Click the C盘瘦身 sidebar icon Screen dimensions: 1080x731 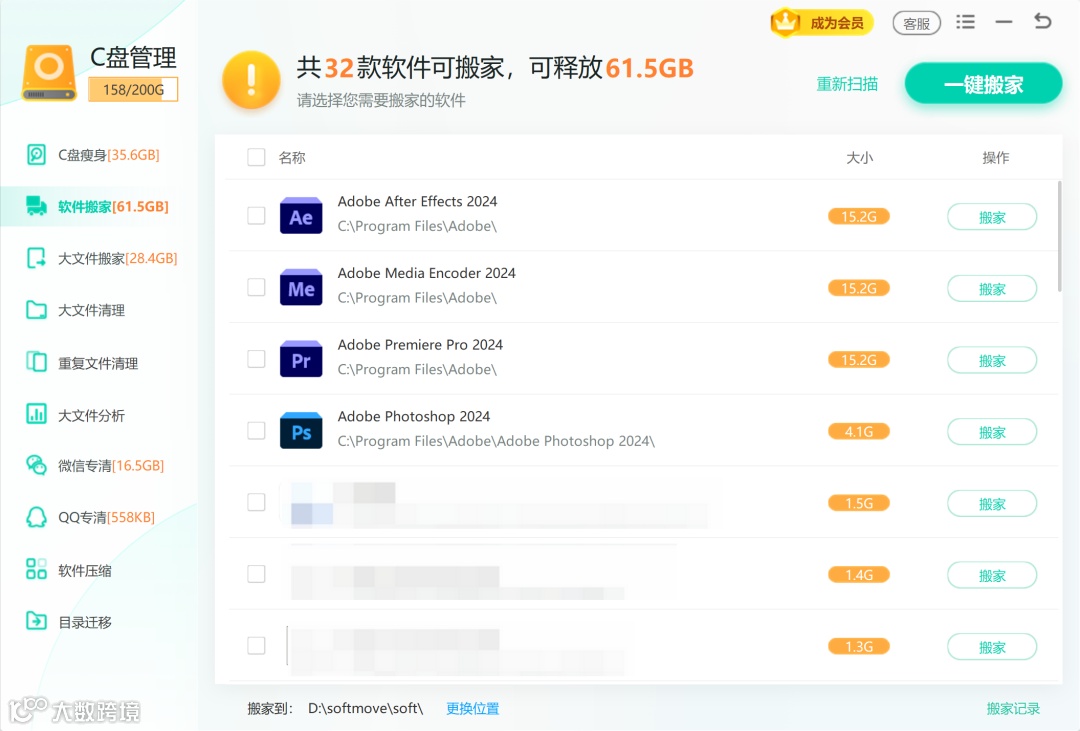click(36, 154)
